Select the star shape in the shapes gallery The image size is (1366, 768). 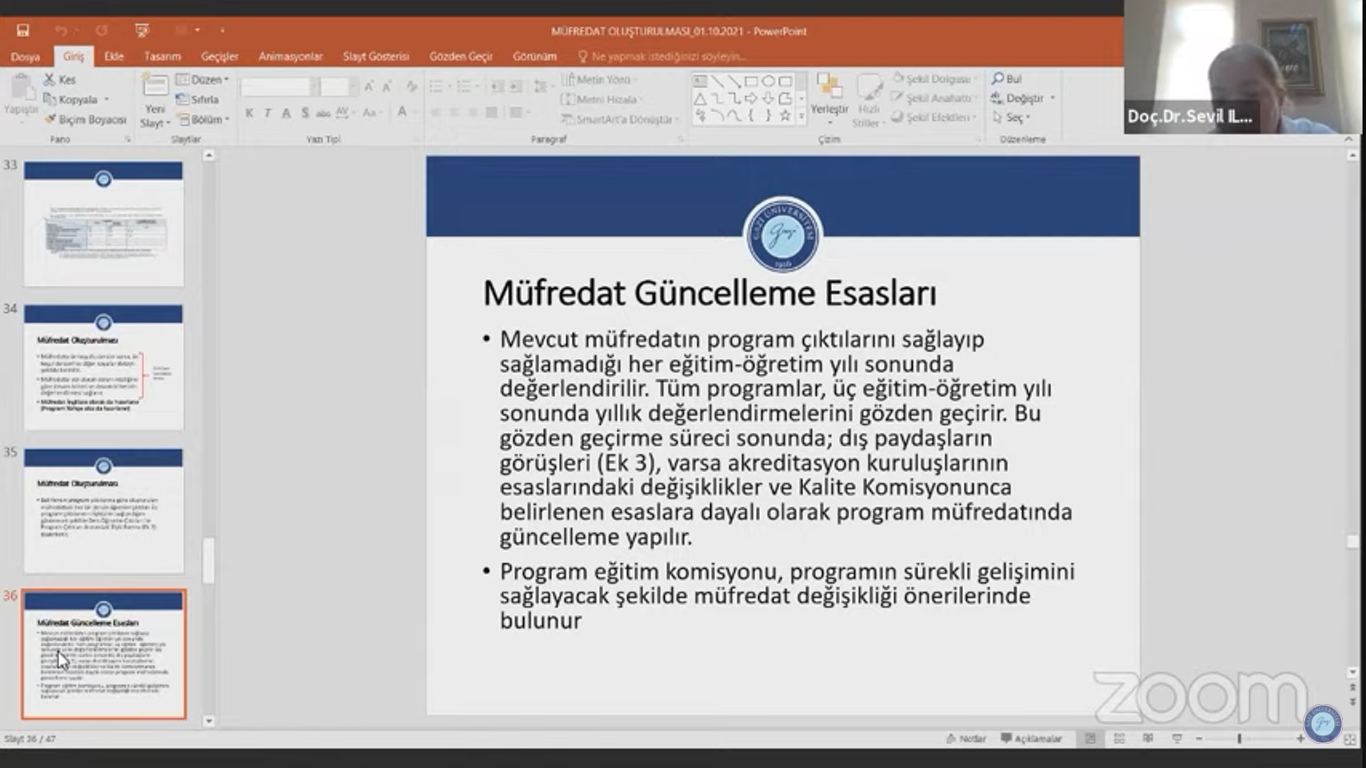[x=785, y=115]
